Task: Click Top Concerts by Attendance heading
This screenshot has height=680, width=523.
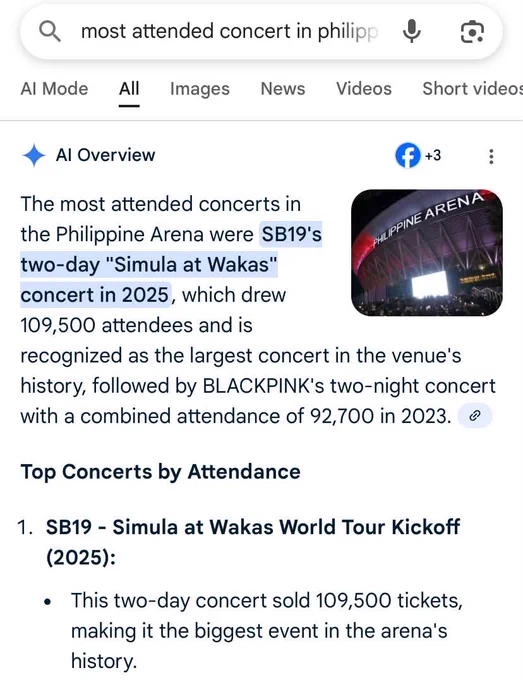Action: pyautogui.click(x=160, y=472)
